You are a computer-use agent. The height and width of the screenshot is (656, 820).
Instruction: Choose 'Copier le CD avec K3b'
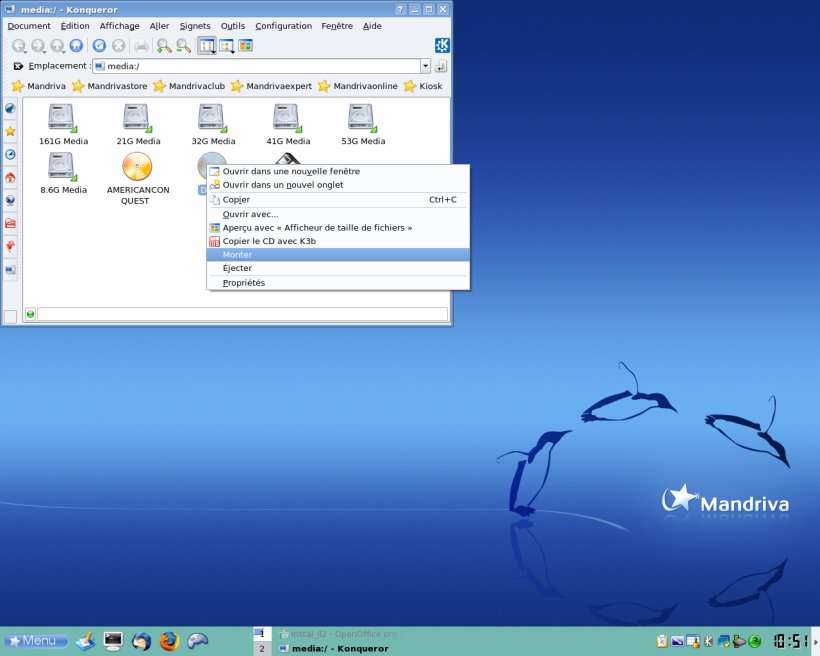tap(338, 241)
